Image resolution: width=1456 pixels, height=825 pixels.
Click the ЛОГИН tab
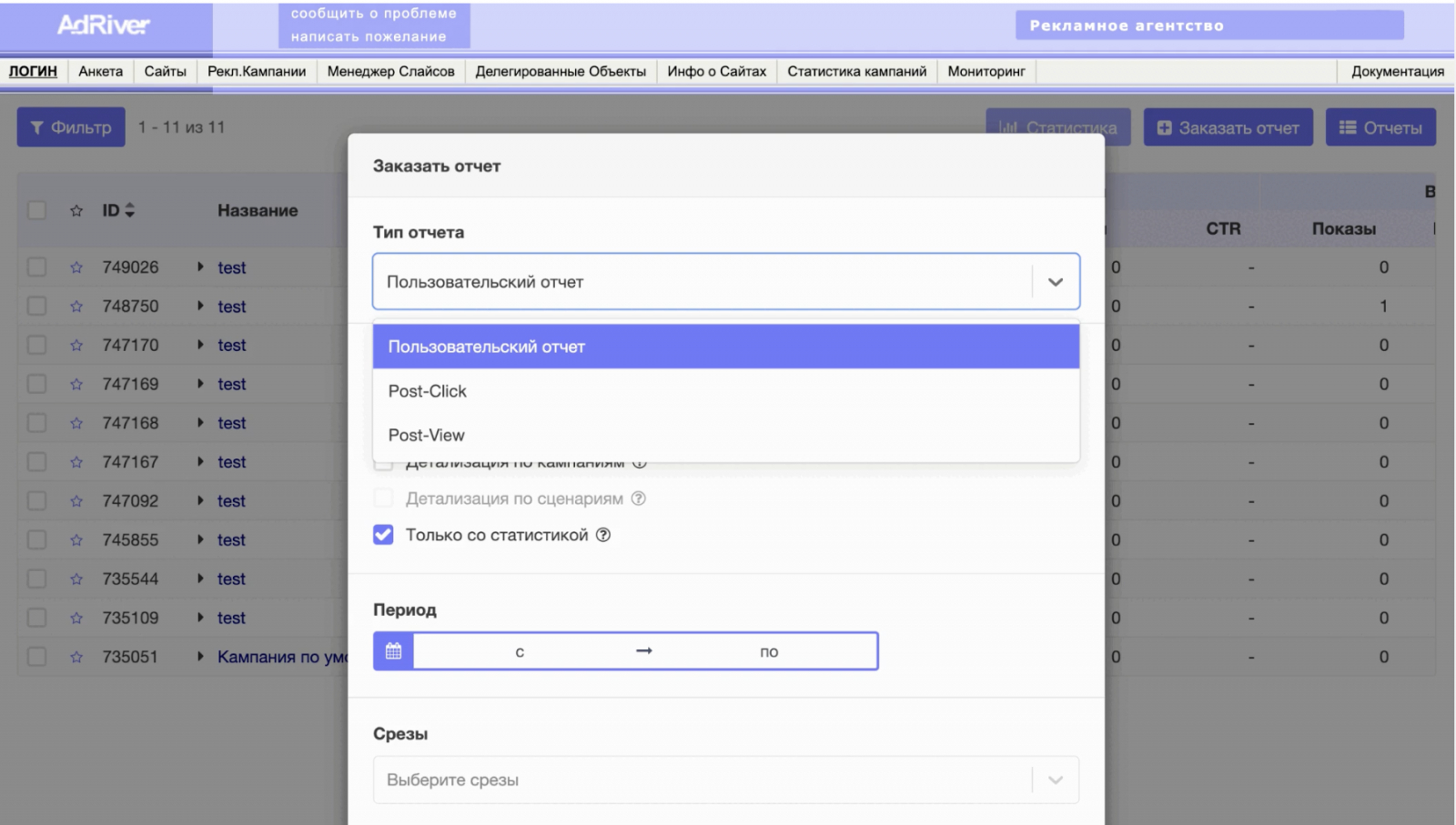click(34, 71)
